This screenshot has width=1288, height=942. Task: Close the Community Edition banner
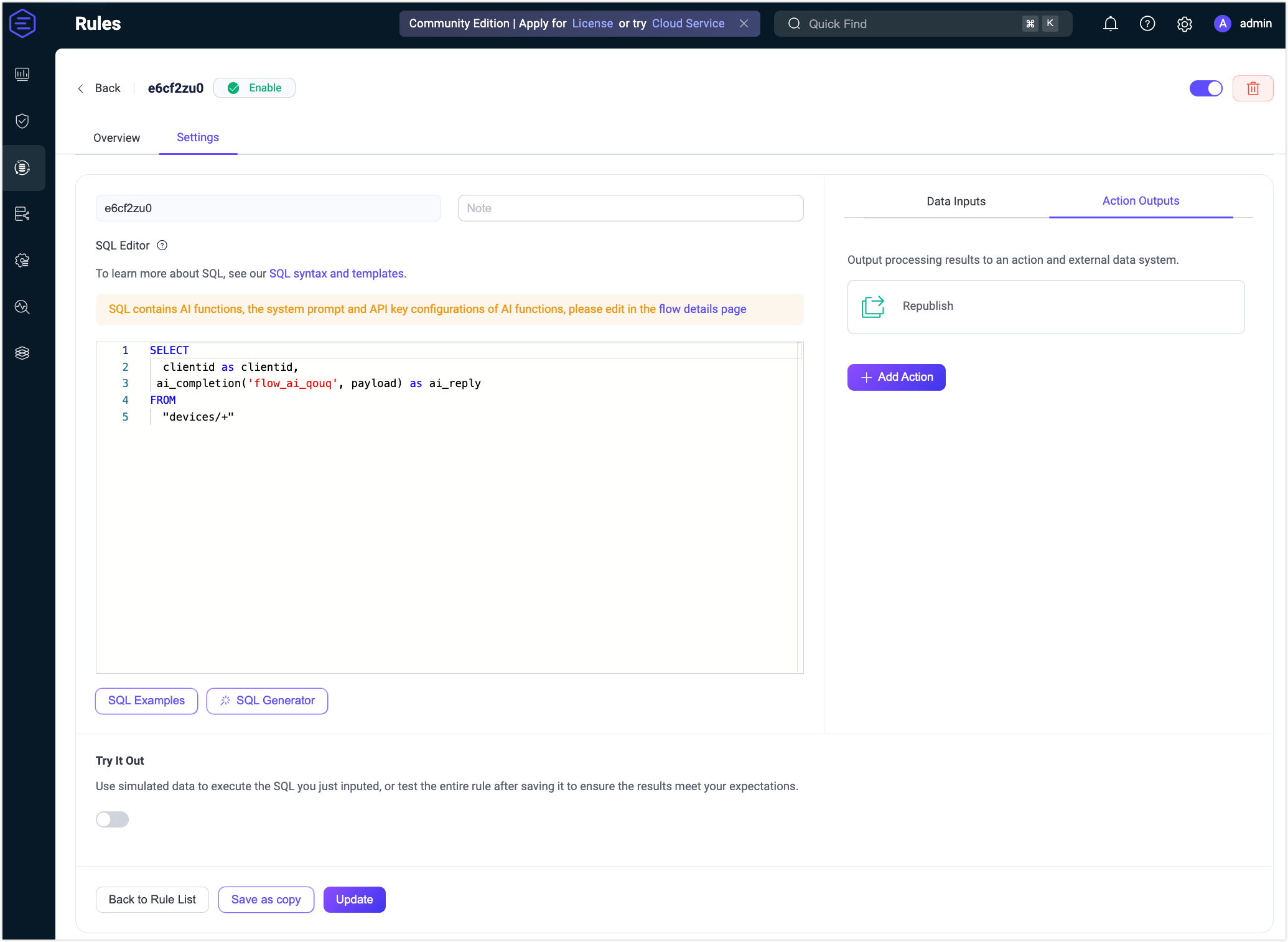744,24
